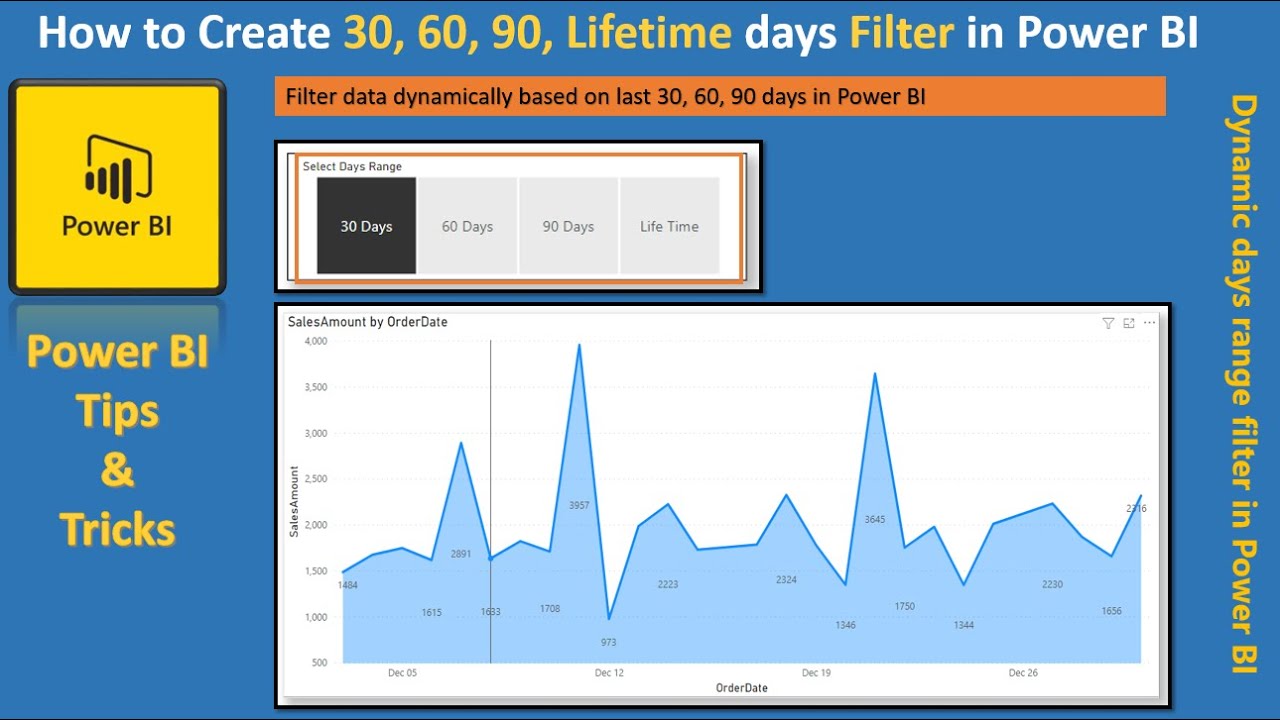Image resolution: width=1280 pixels, height=720 pixels.
Task: Click the 'SalesAmount by OrderDate' chart title
Action: tap(367, 322)
